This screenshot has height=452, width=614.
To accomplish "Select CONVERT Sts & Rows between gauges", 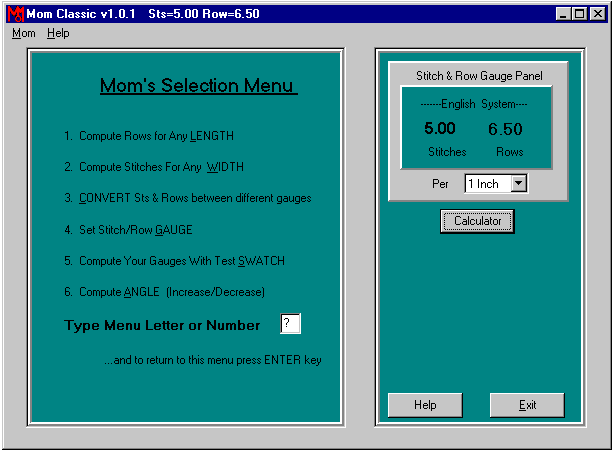I will coord(194,198).
